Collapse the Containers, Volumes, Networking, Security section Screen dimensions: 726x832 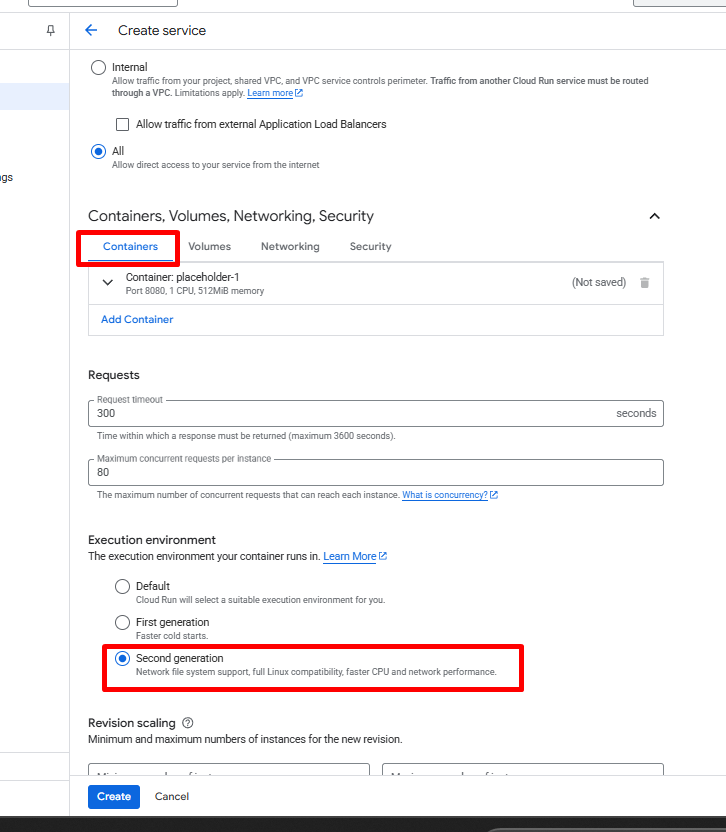pos(654,216)
